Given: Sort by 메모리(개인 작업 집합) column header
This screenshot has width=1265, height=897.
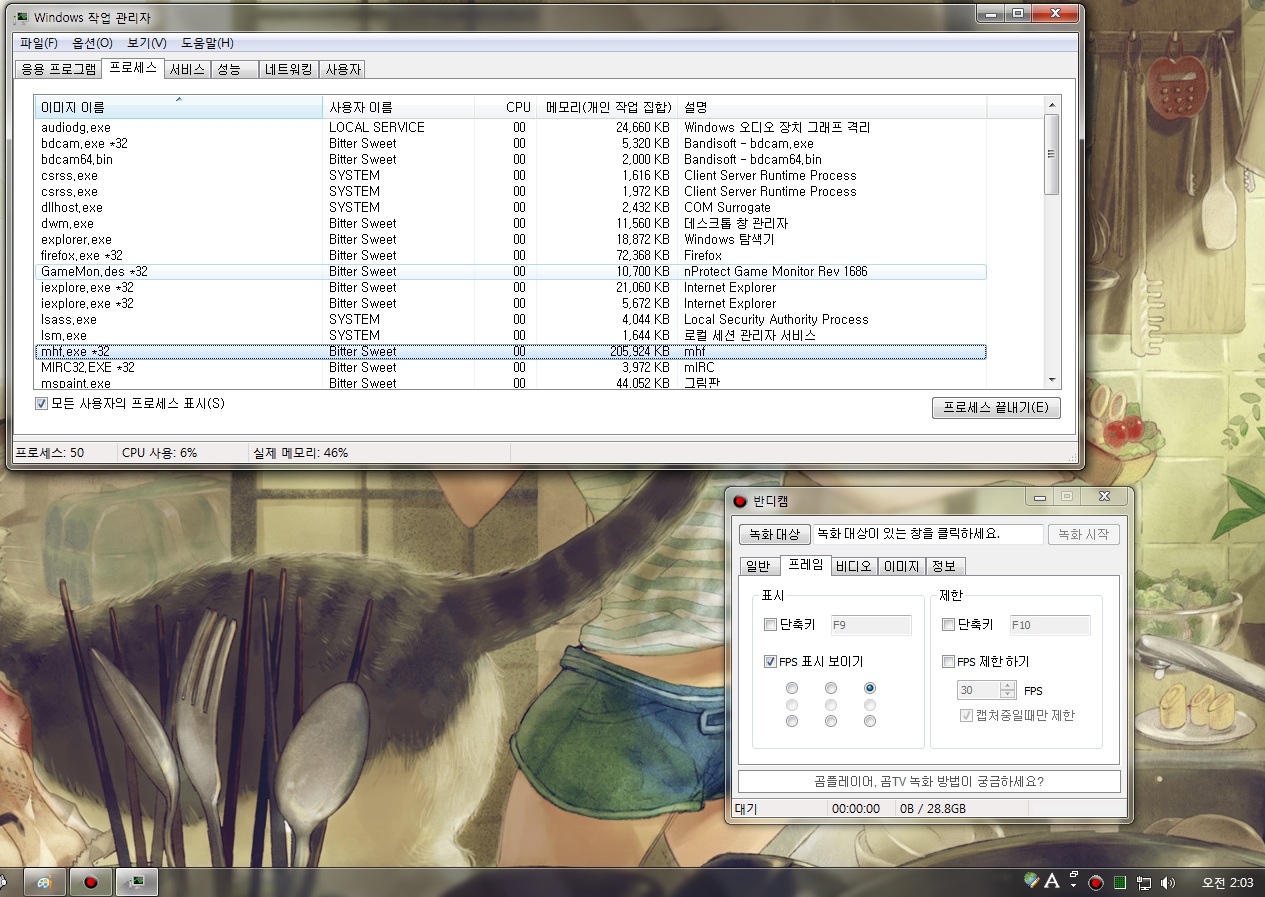Looking at the screenshot, I should 606,107.
